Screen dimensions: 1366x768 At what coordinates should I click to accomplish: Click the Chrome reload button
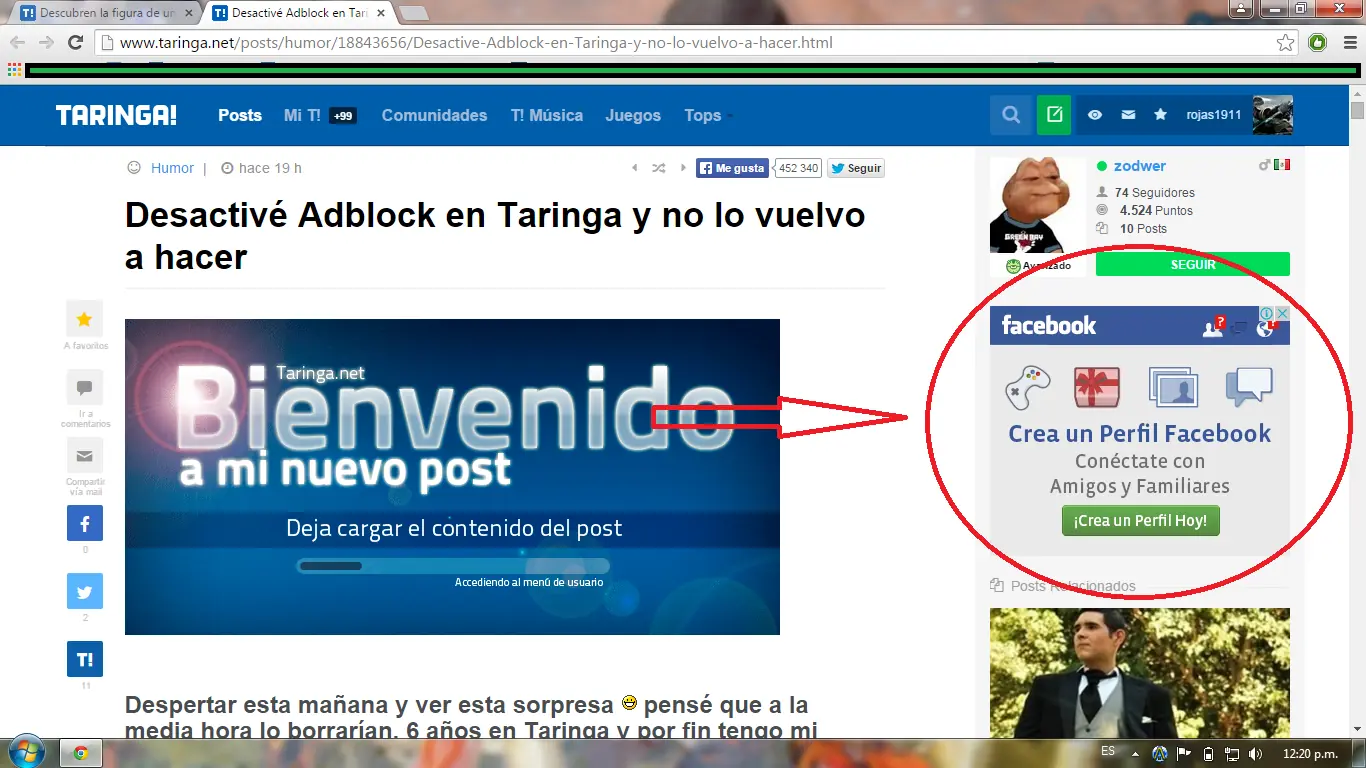(75, 43)
